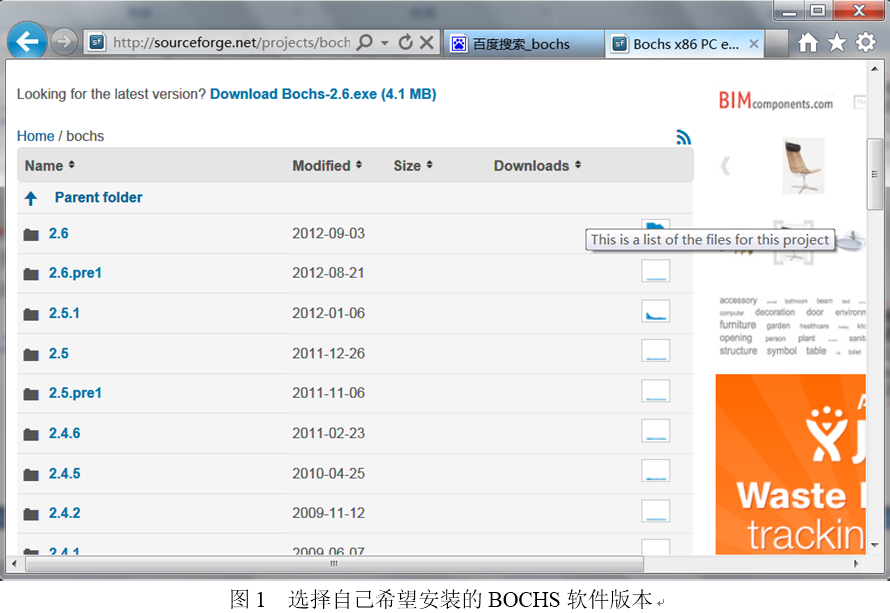
Task: Click the Stop loading X icon
Action: point(427,42)
